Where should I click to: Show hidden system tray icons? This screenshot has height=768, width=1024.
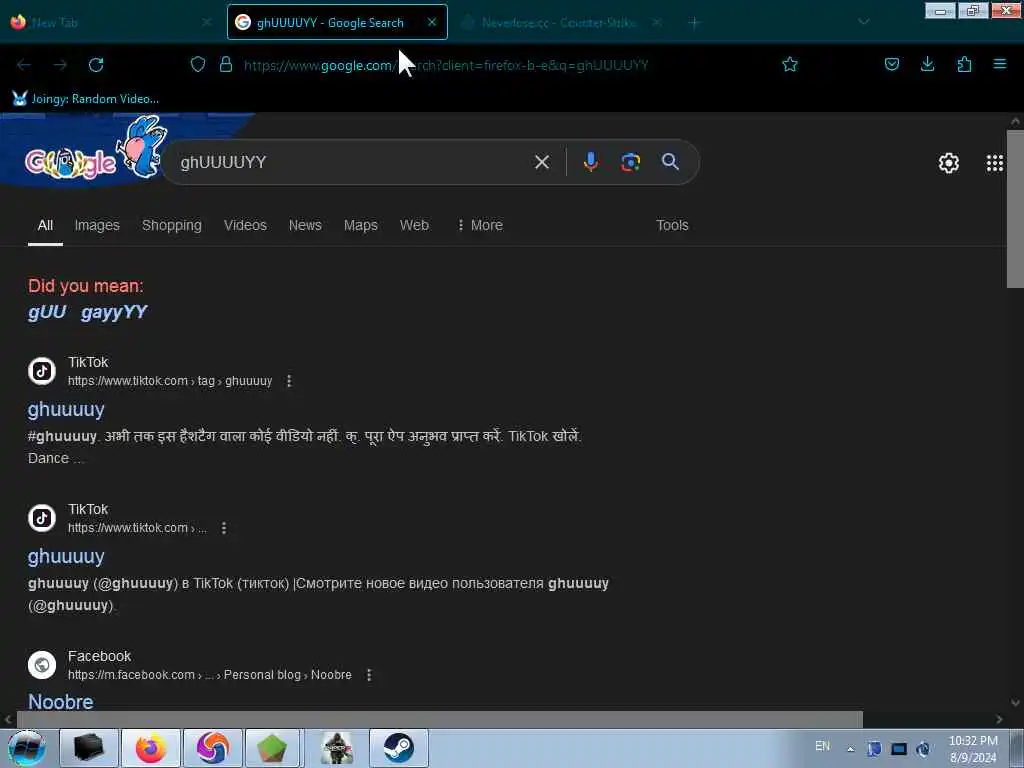tap(850, 749)
